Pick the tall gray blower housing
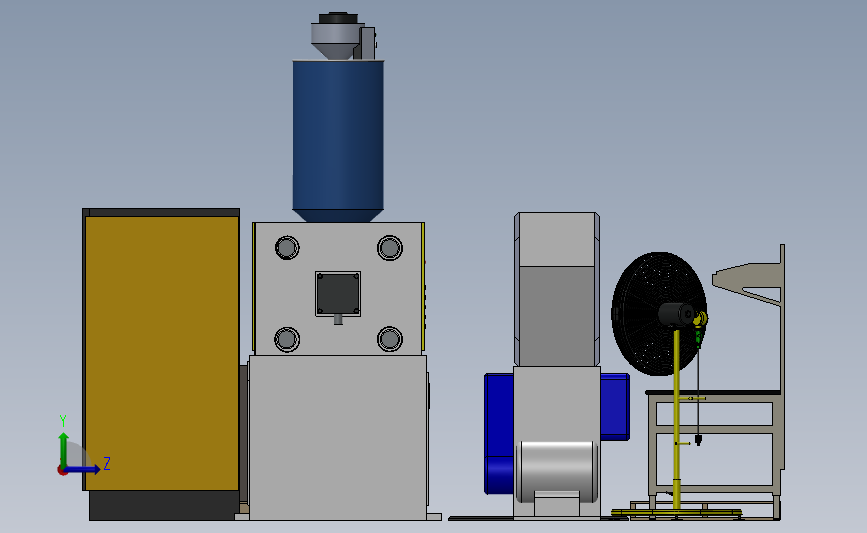The height and width of the screenshot is (533, 867). click(557, 289)
